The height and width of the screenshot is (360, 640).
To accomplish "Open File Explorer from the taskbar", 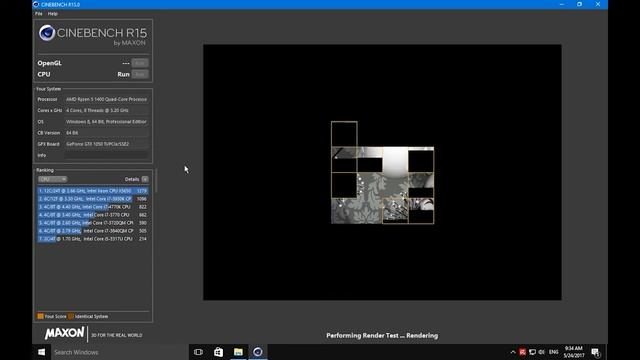I will [238, 352].
